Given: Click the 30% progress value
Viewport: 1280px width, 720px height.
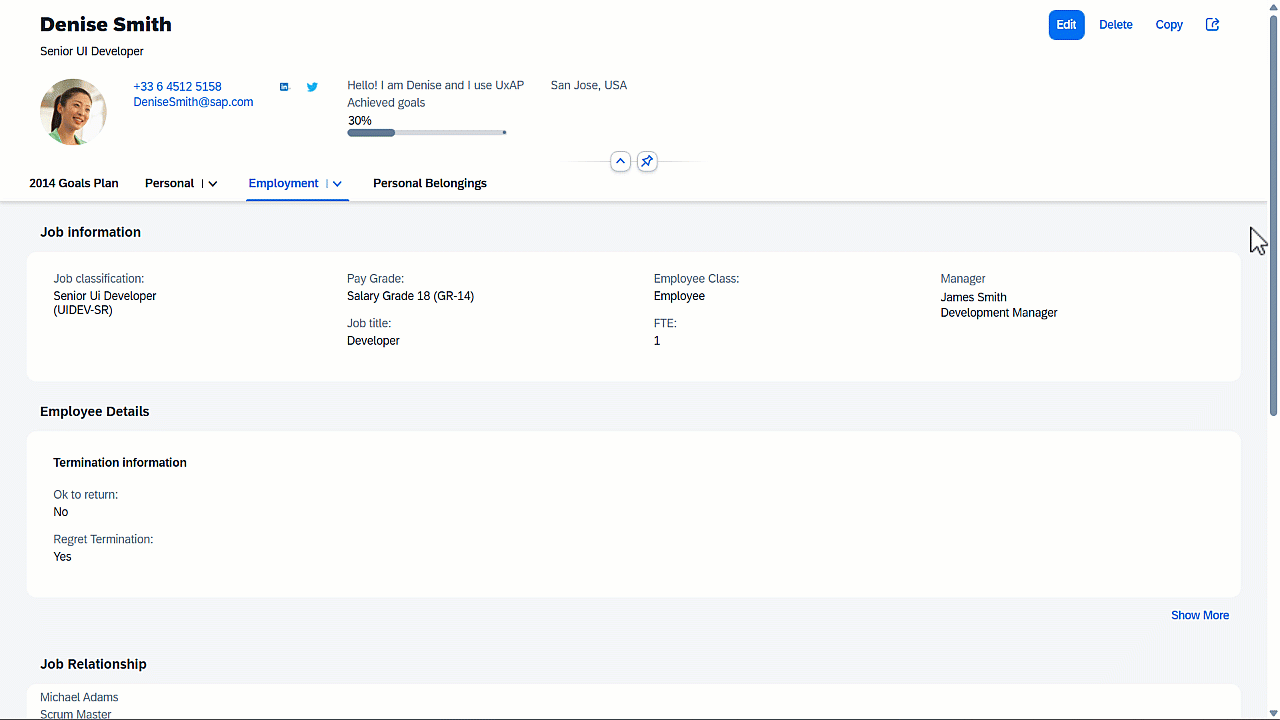Looking at the screenshot, I should coord(359,120).
